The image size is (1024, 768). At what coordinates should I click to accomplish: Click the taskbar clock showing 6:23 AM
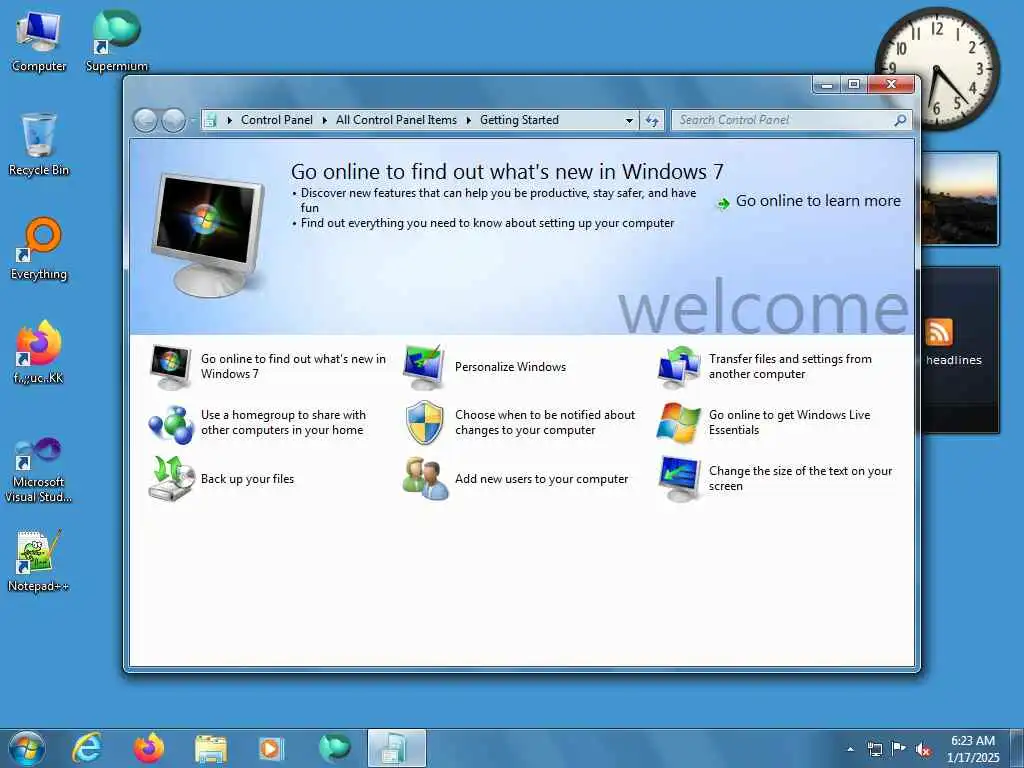click(973, 749)
